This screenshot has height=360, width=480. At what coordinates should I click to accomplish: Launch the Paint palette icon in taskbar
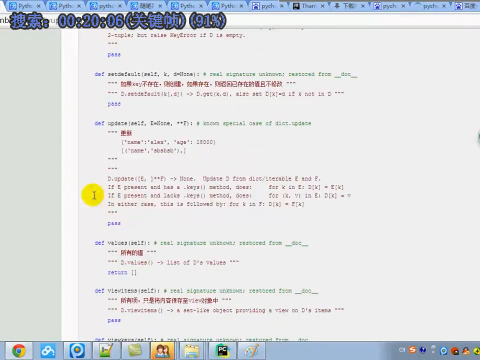(251, 351)
